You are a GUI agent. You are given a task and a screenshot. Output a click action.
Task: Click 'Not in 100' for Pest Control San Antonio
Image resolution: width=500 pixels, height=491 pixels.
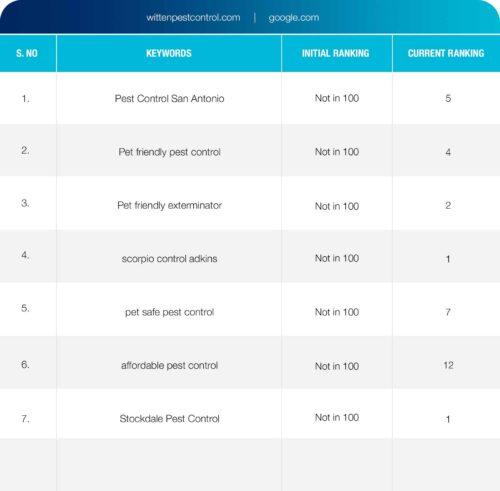[337, 98]
